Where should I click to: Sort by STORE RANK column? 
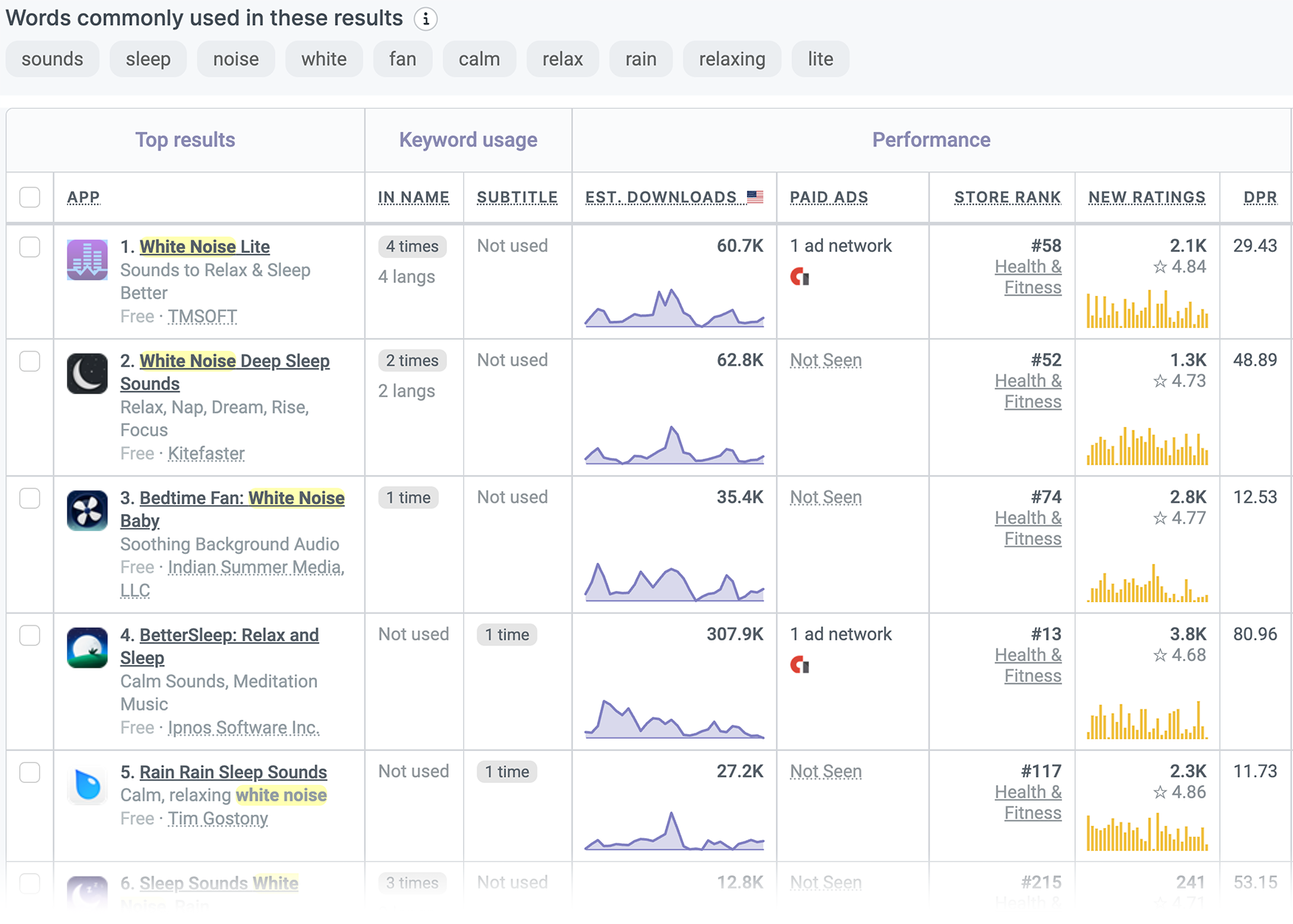(1008, 197)
